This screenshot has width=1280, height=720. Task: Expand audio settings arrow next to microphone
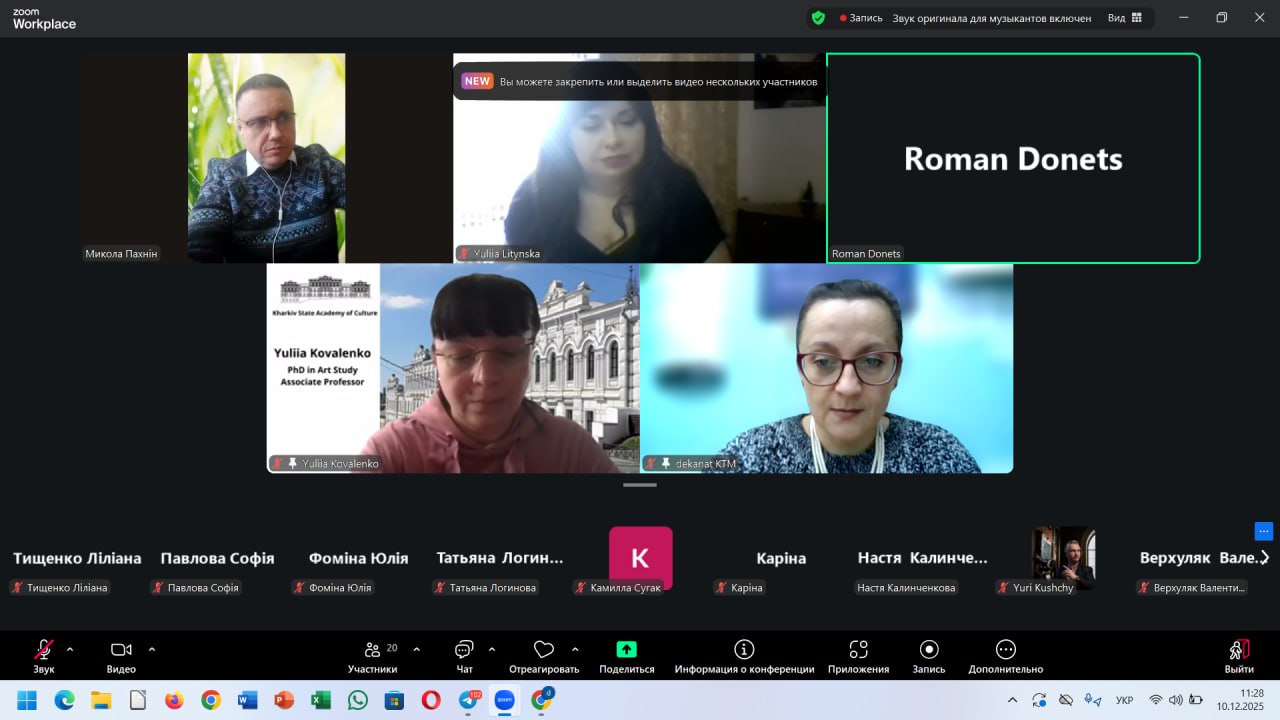pyautogui.click(x=70, y=649)
